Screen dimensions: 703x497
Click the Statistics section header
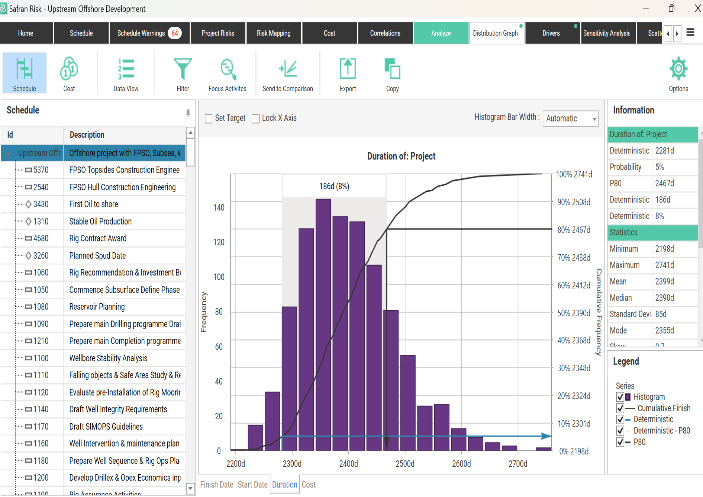653,232
